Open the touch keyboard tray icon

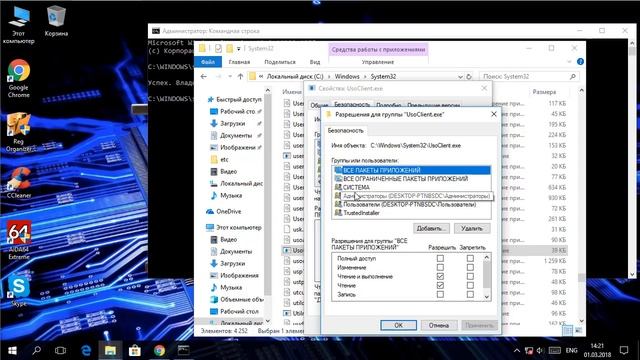pyautogui.click(x=555, y=350)
